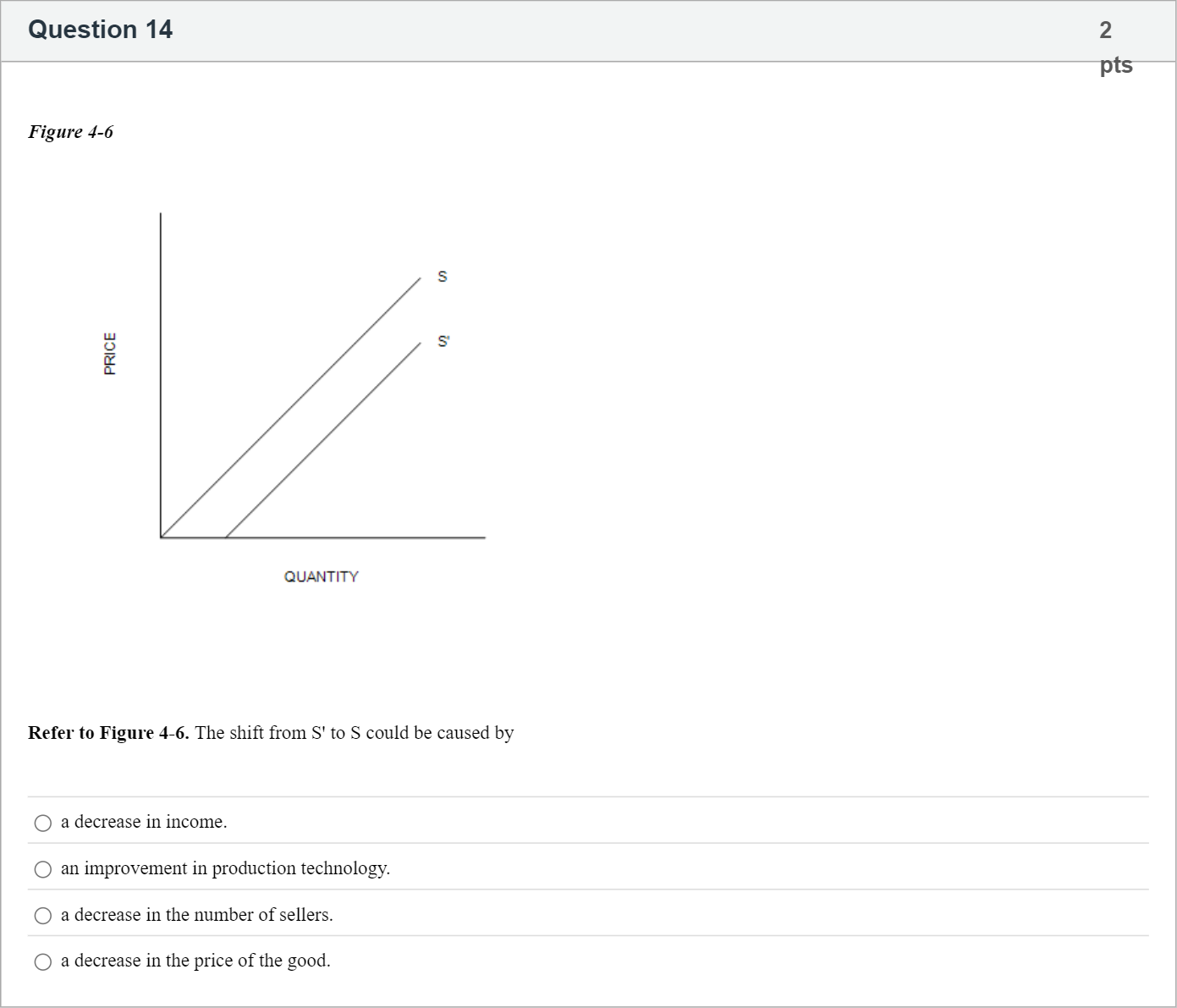Image resolution: width=1177 pixels, height=1008 pixels.
Task: Pick 'a decrease in the price of the good'
Action: coord(41,961)
